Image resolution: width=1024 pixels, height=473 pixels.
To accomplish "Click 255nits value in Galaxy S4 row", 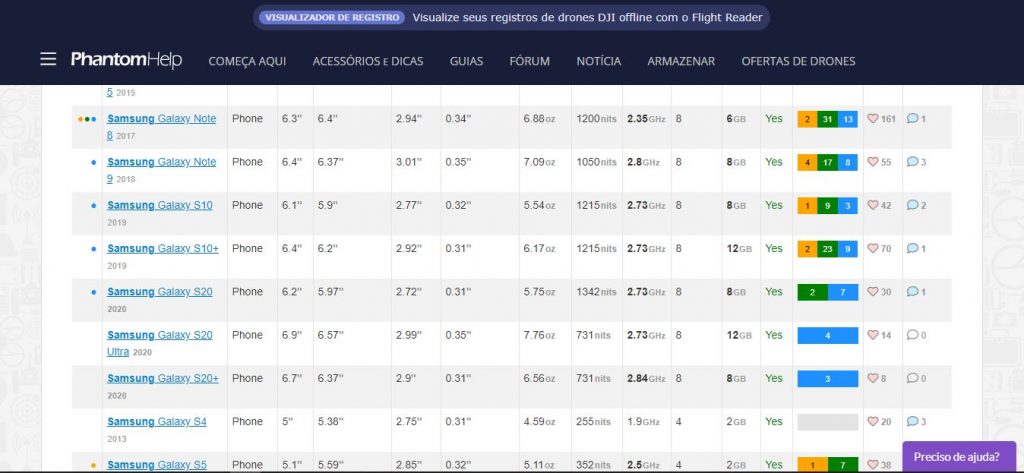I will pyautogui.click(x=594, y=421).
